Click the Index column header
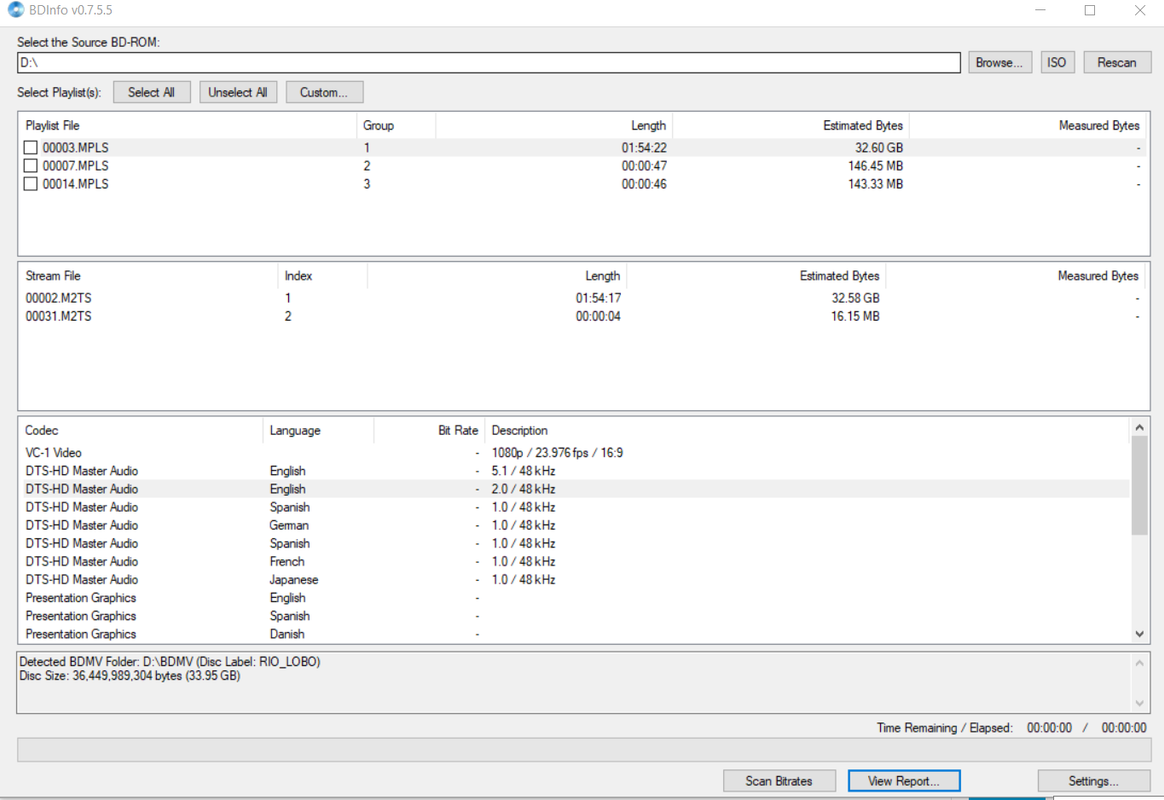 pos(322,275)
